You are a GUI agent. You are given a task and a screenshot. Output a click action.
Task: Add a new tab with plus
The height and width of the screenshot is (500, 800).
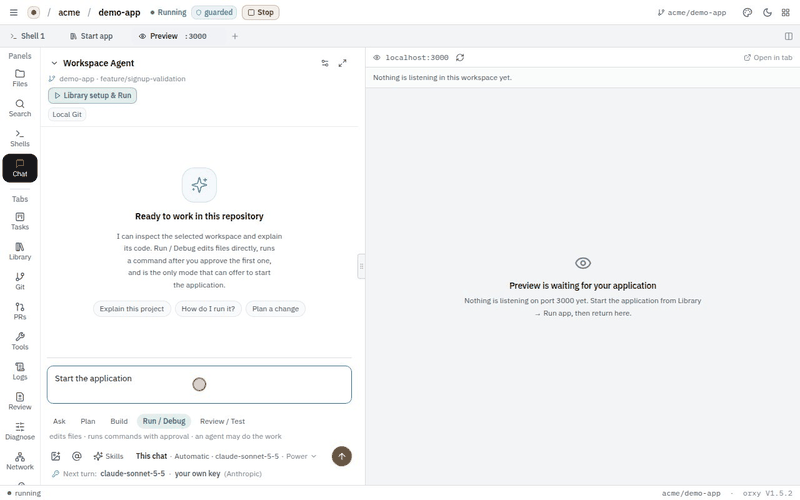235,36
